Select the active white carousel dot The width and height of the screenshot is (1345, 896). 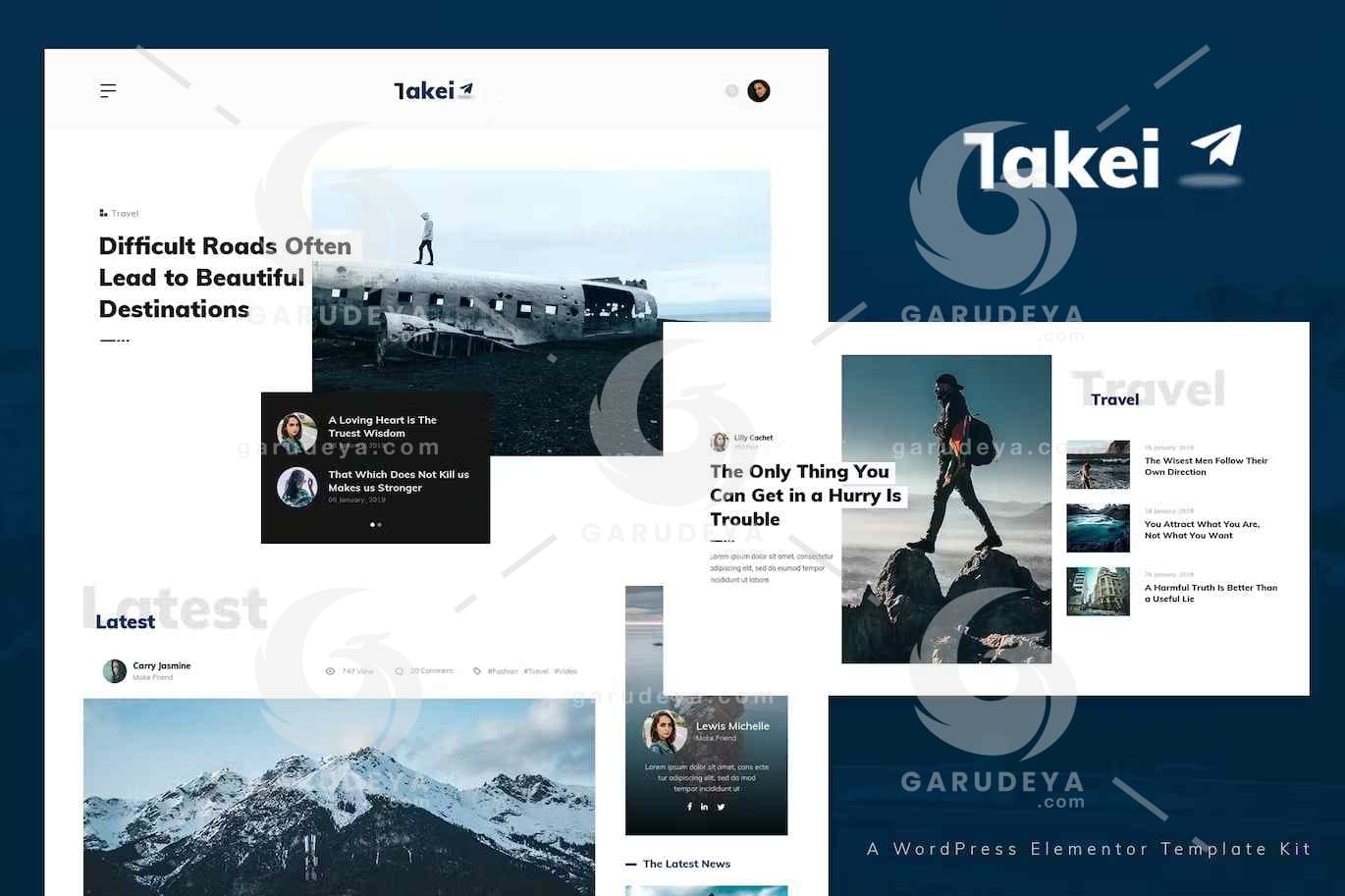pyautogui.click(x=372, y=524)
